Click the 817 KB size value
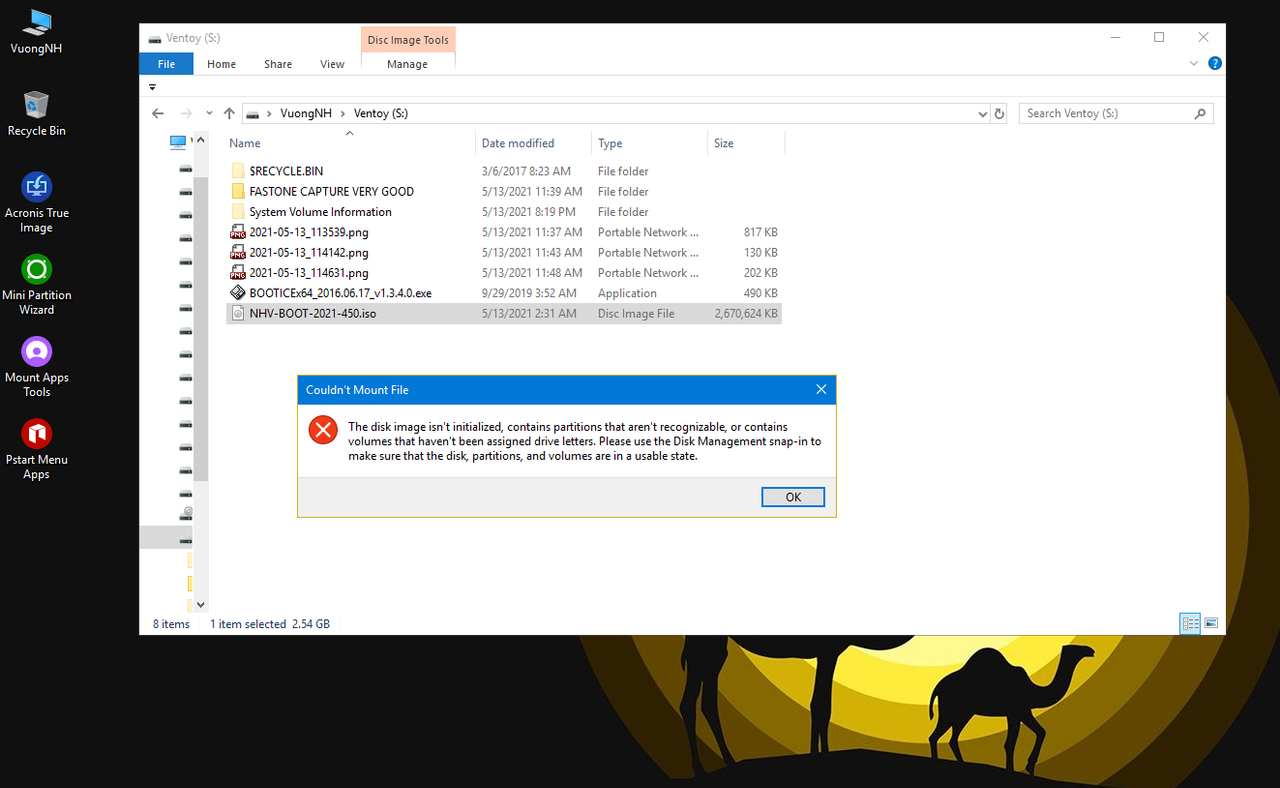Image resolution: width=1280 pixels, height=788 pixels. 760,232
